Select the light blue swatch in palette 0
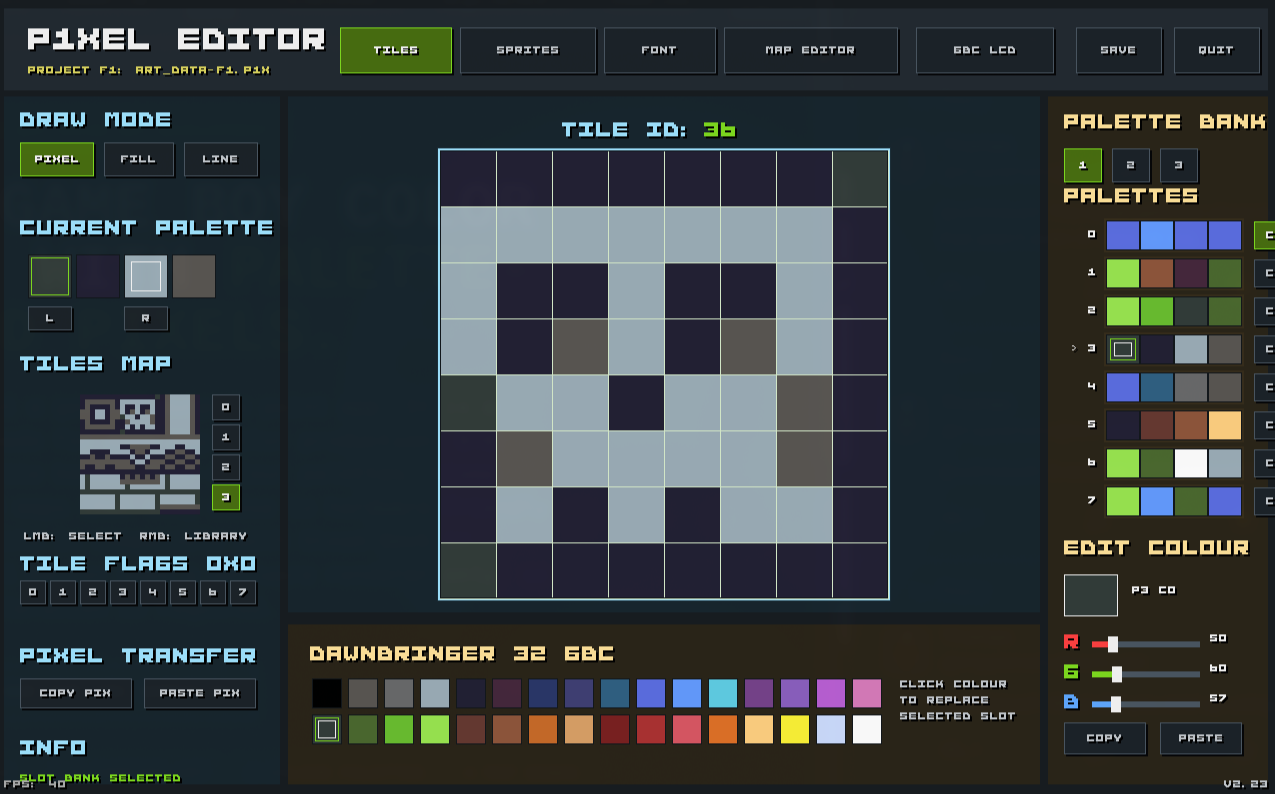The image size is (1275, 794). [x=1157, y=235]
